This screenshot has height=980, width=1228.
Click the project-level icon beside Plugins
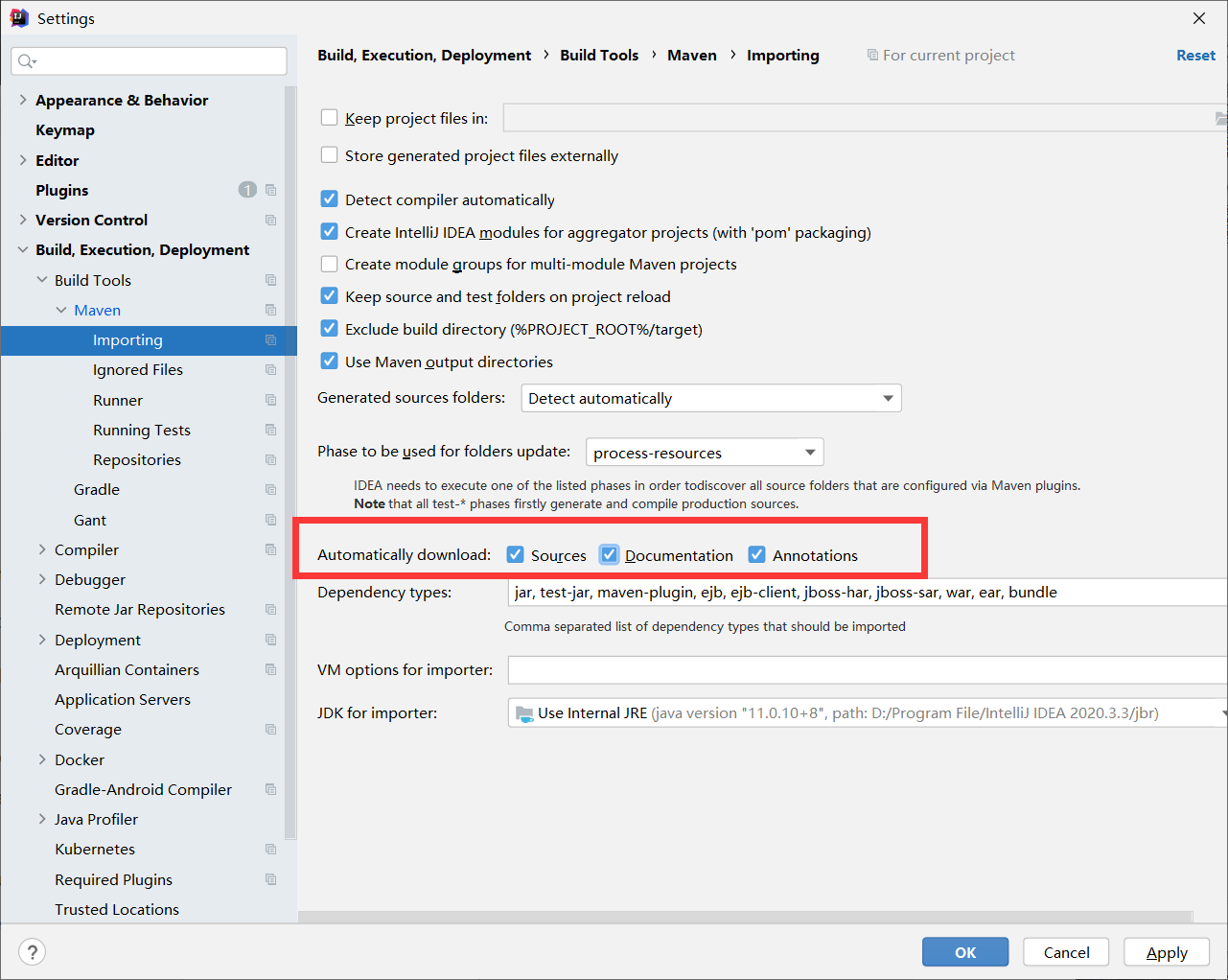(x=270, y=190)
